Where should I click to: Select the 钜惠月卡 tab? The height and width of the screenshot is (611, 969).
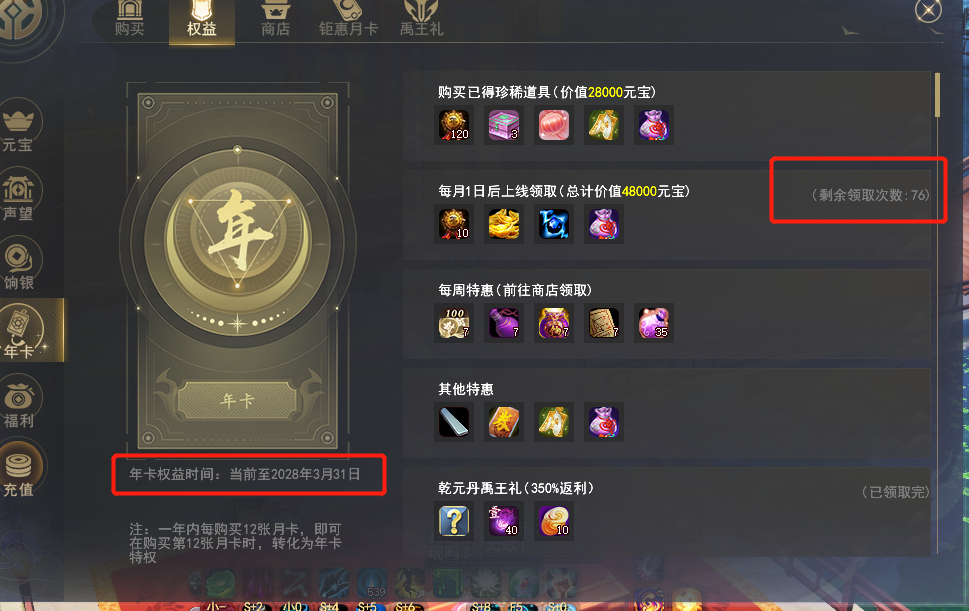click(349, 20)
